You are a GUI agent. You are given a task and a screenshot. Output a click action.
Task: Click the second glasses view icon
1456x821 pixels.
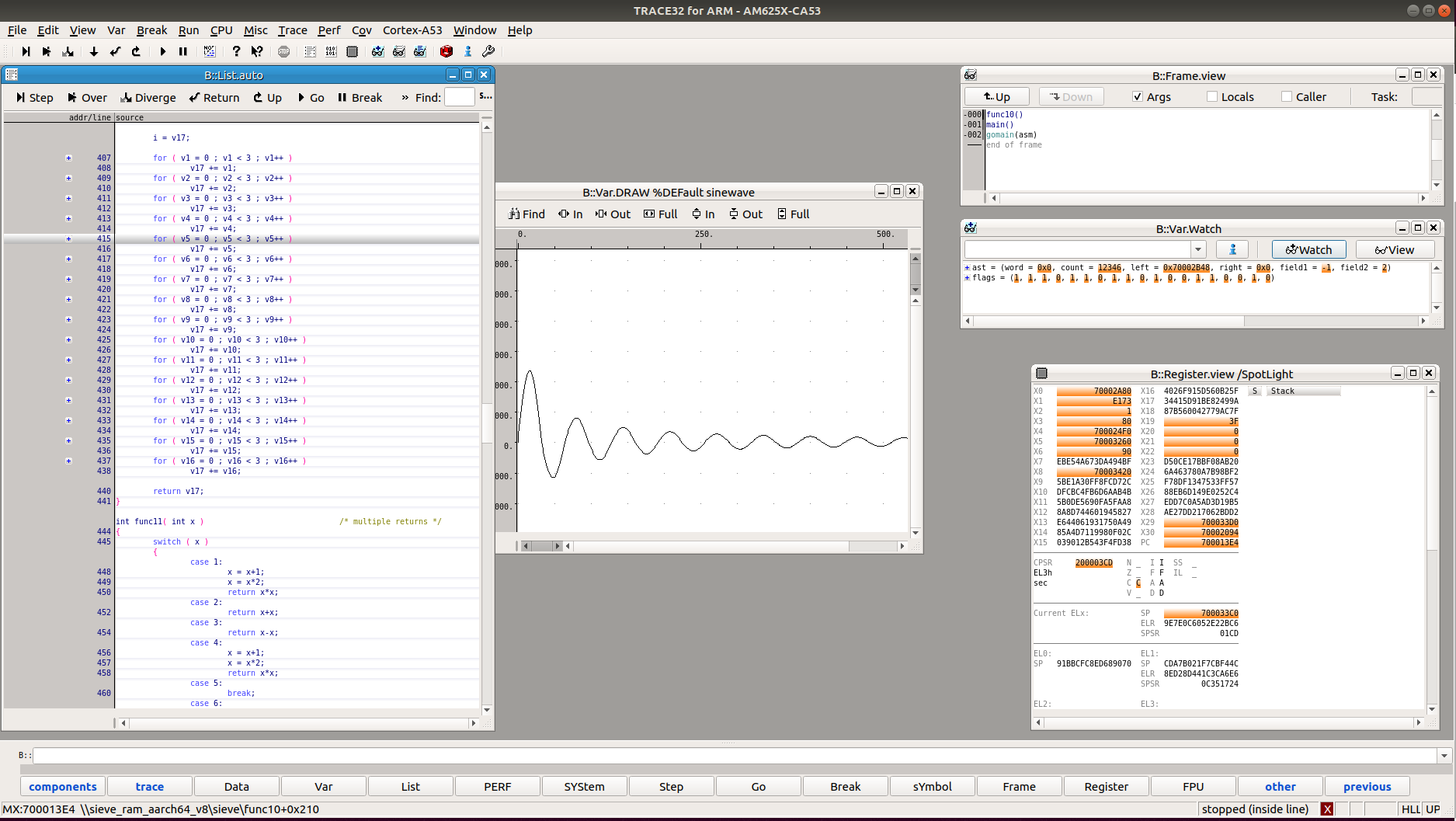click(x=399, y=51)
